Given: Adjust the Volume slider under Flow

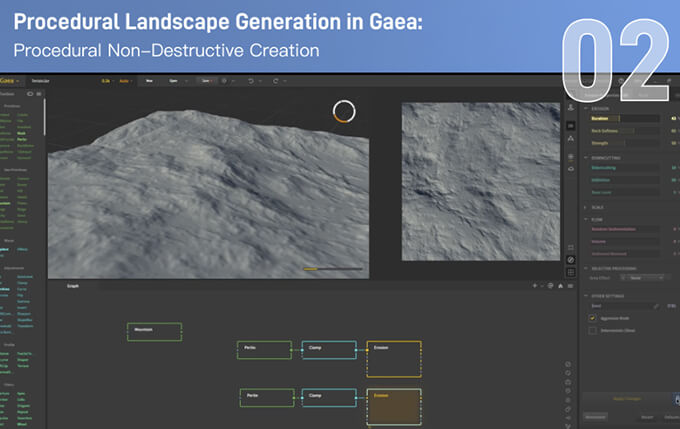Looking at the screenshot, I should (624, 241).
